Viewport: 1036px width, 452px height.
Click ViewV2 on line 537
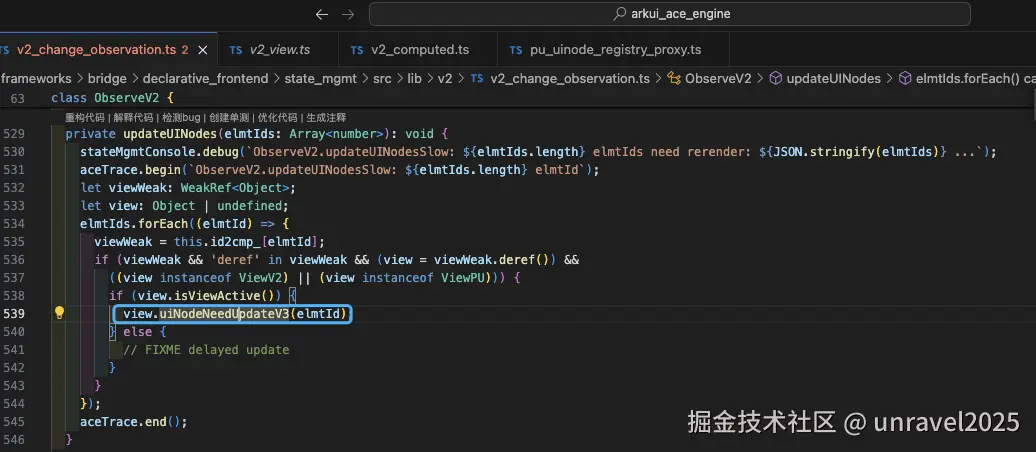[260, 278]
